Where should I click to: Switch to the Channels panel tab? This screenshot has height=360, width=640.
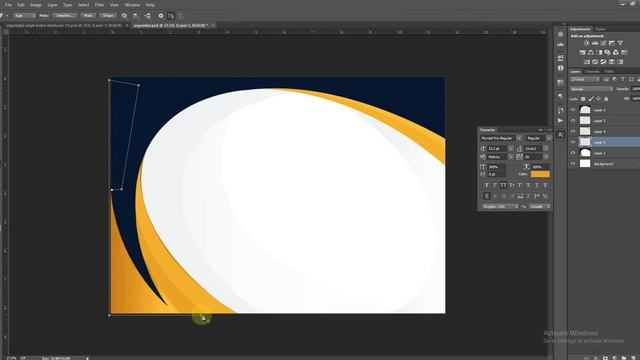pos(592,71)
